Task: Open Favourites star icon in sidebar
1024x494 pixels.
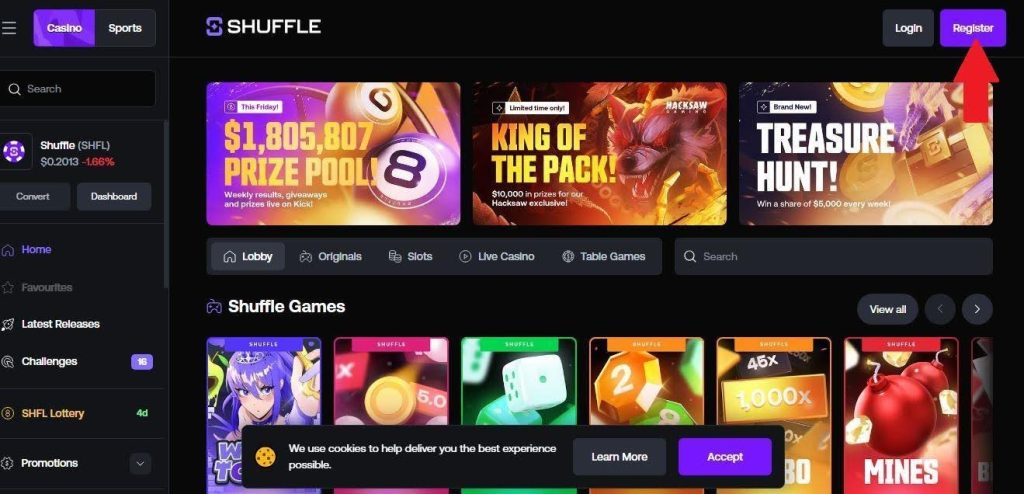Action: tap(7, 288)
